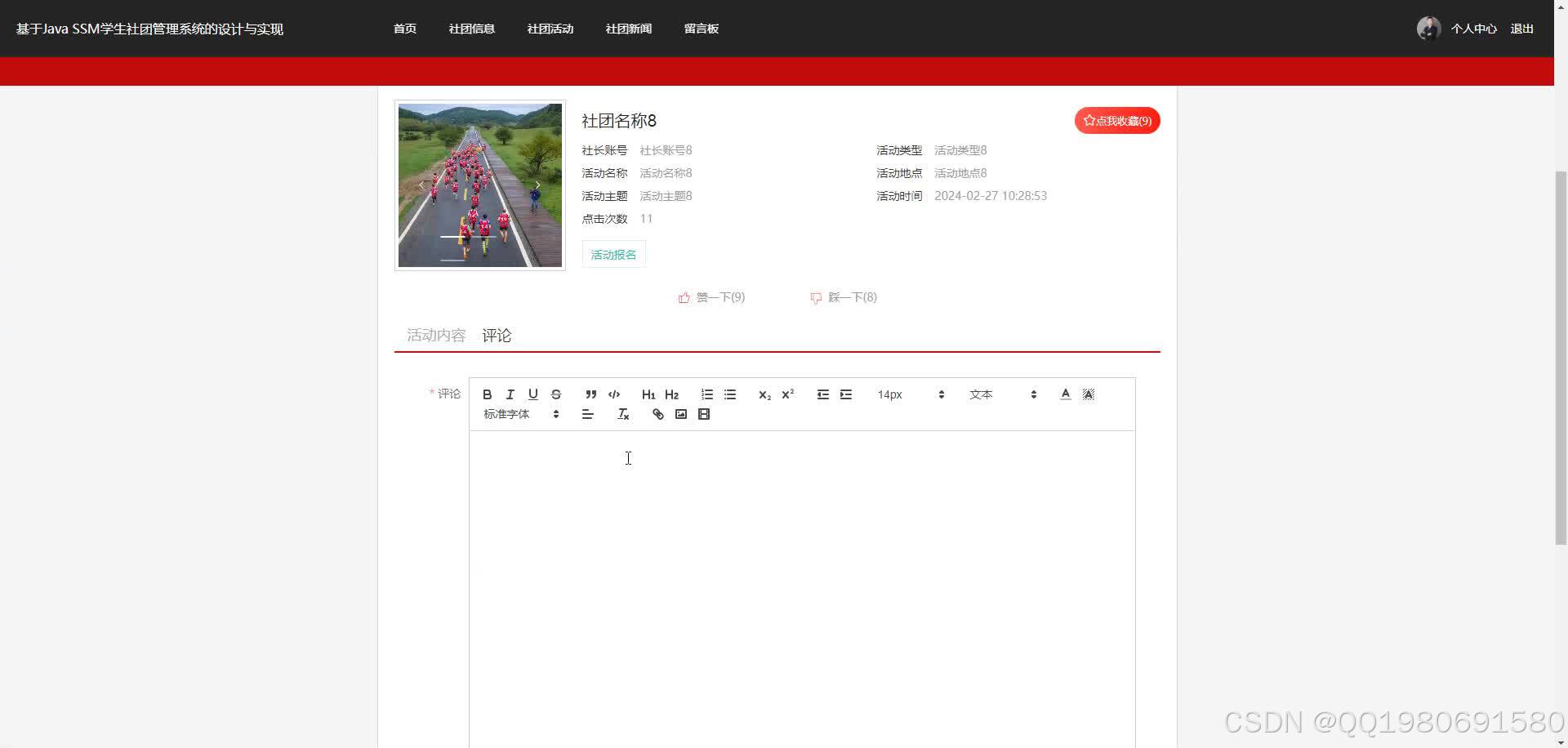The height and width of the screenshot is (748, 1568).
Task: Insert a video into the comment
Action: 703,414
